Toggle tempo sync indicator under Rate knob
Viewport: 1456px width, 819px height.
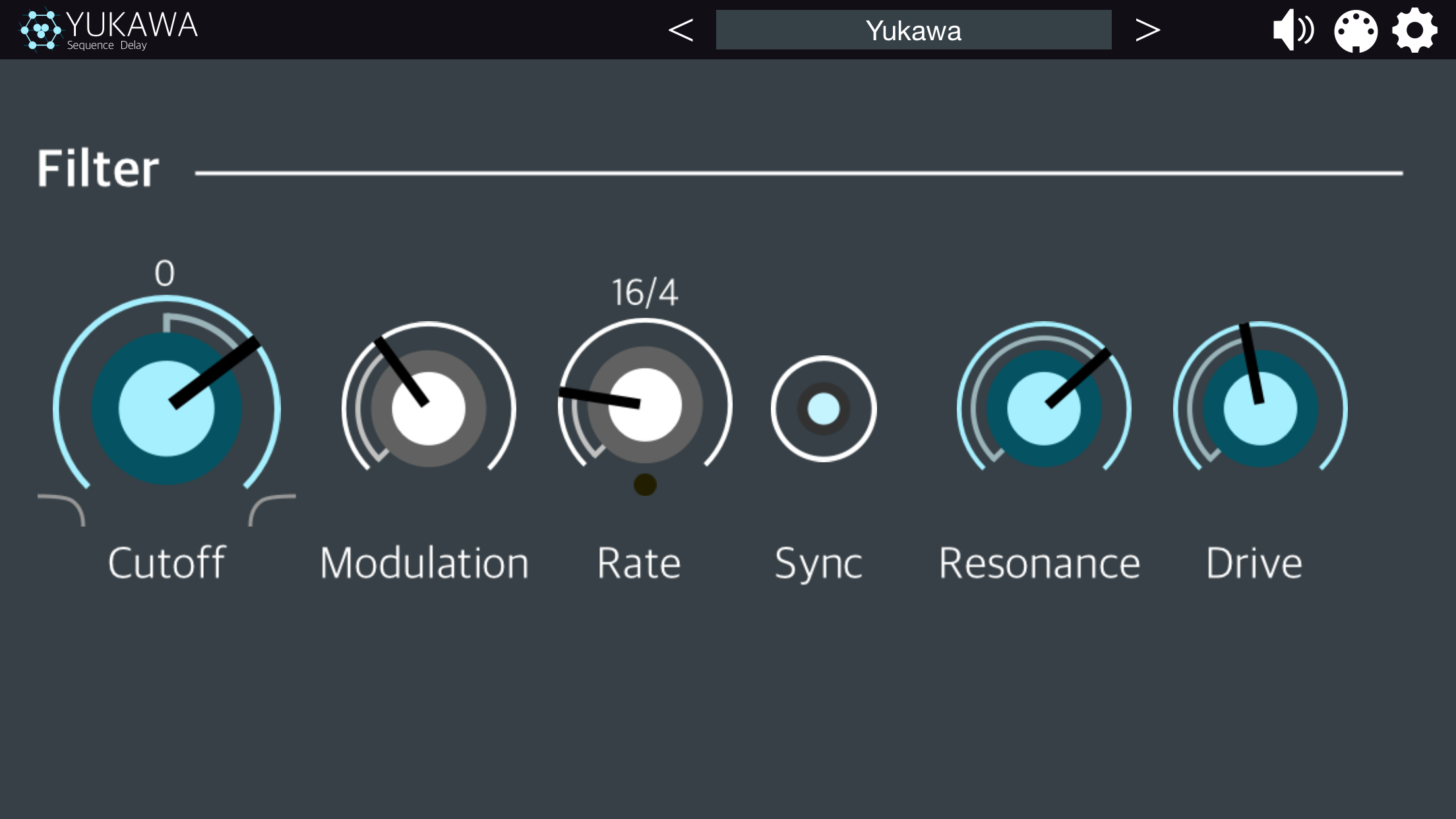click(644, 485)
